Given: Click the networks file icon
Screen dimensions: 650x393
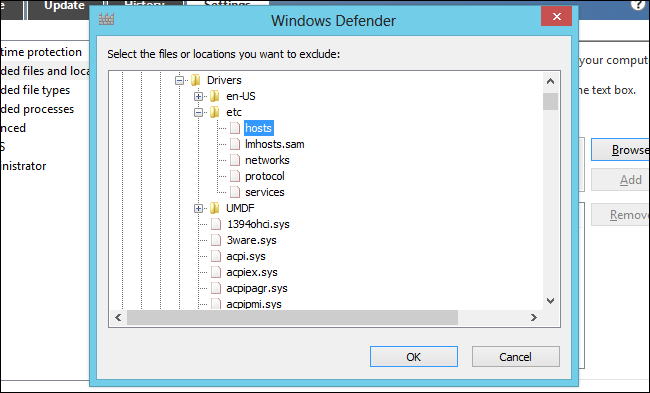Looking at the screenshot, I should [x=235, y=160].
